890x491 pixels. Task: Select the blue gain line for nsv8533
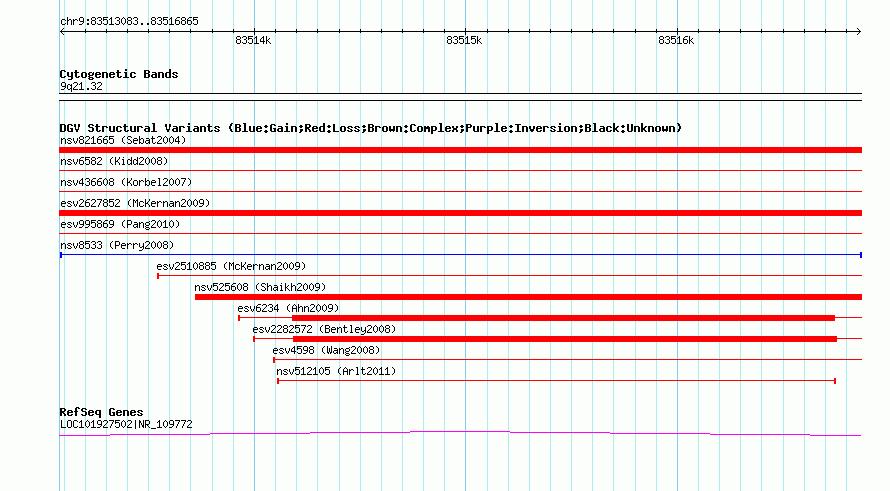(460, 255)
